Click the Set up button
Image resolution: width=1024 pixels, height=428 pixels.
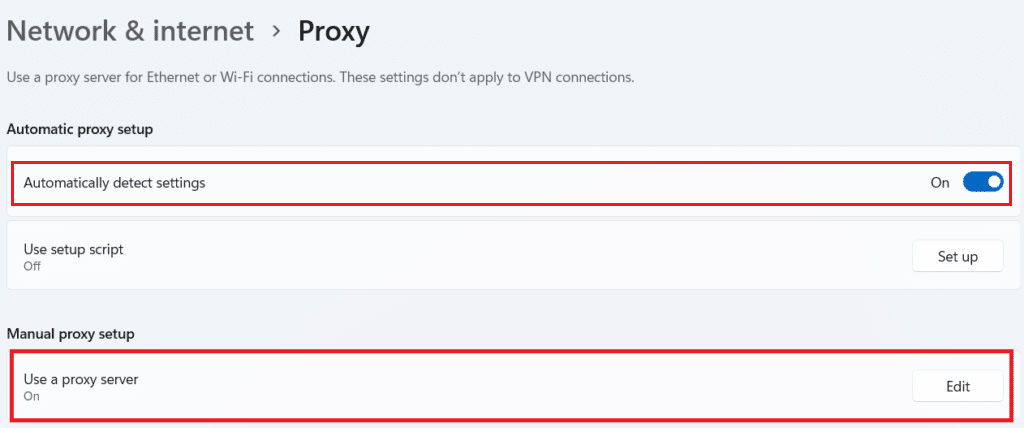[x=957, y=256]
